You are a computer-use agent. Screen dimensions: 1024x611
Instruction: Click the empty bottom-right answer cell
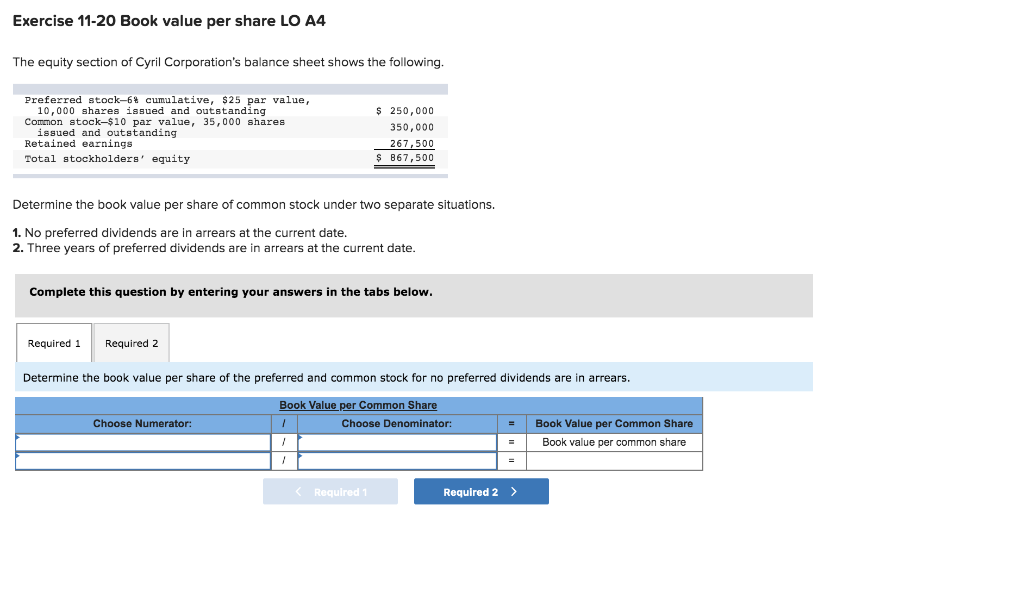[614, 460]
